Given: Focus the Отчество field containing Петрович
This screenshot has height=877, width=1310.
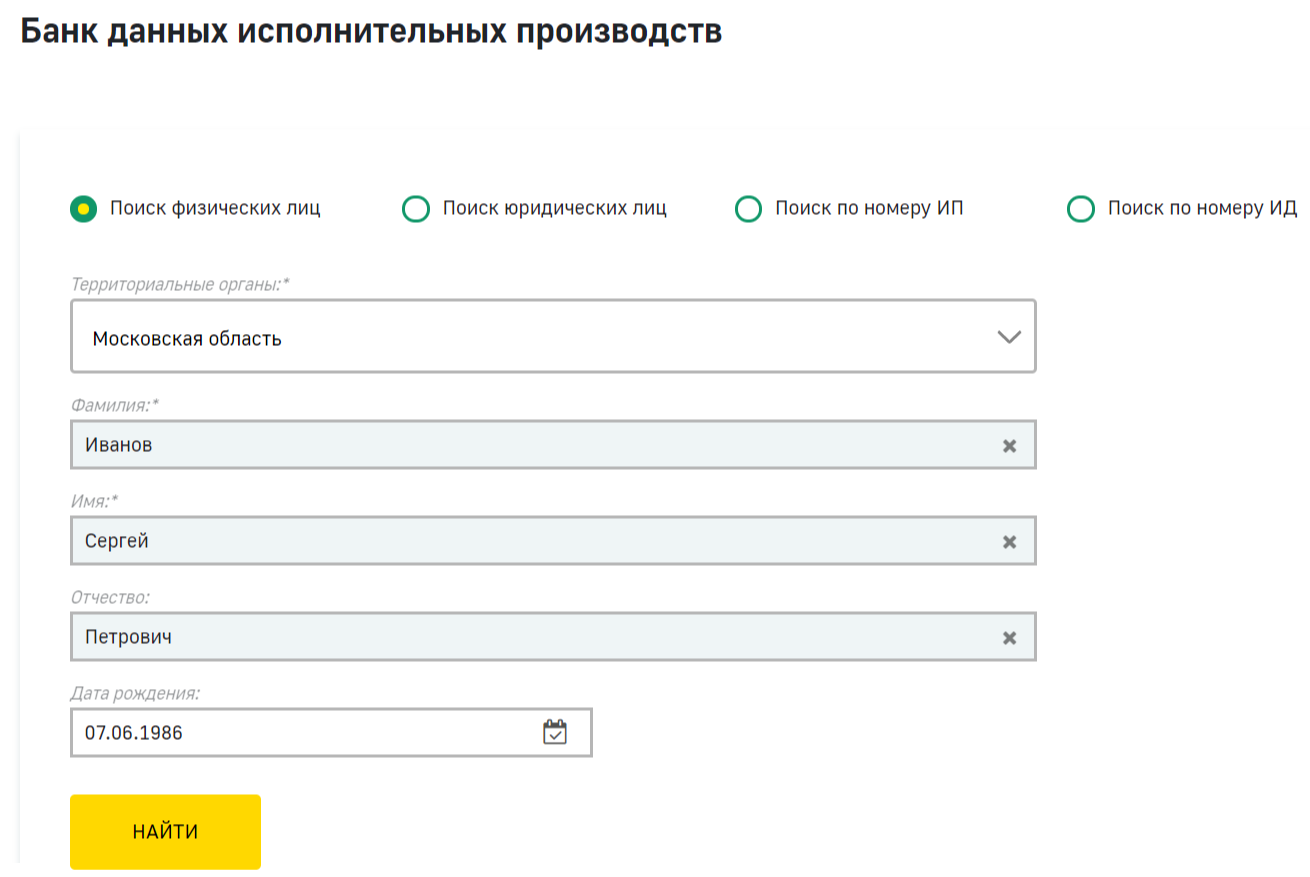Looking at the screenshot, I should (x=553, y=637).
